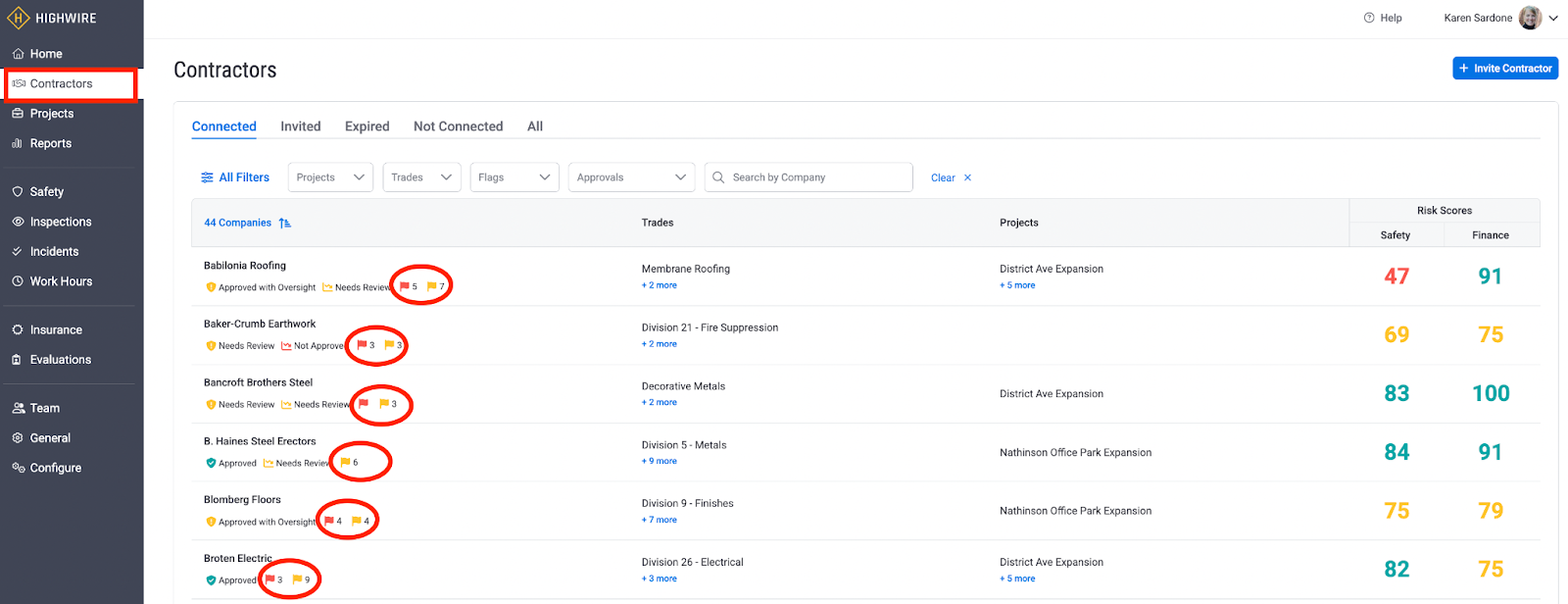Switch to the Expired tab
The image size is (1568, 604).
pos(367,126)
